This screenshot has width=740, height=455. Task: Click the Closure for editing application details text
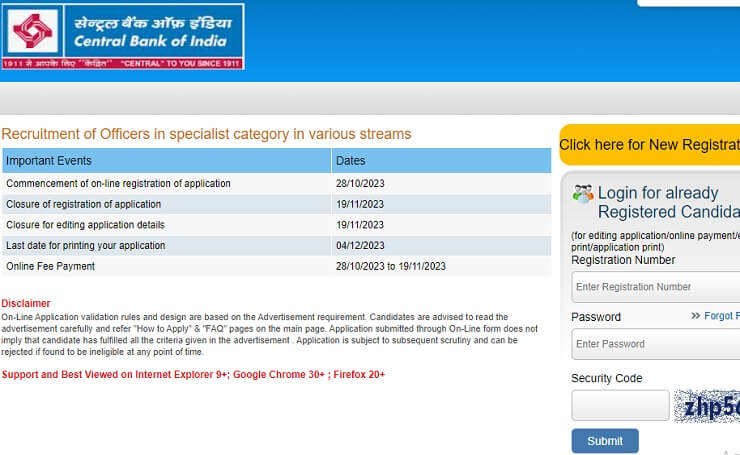tap(85, 225)
